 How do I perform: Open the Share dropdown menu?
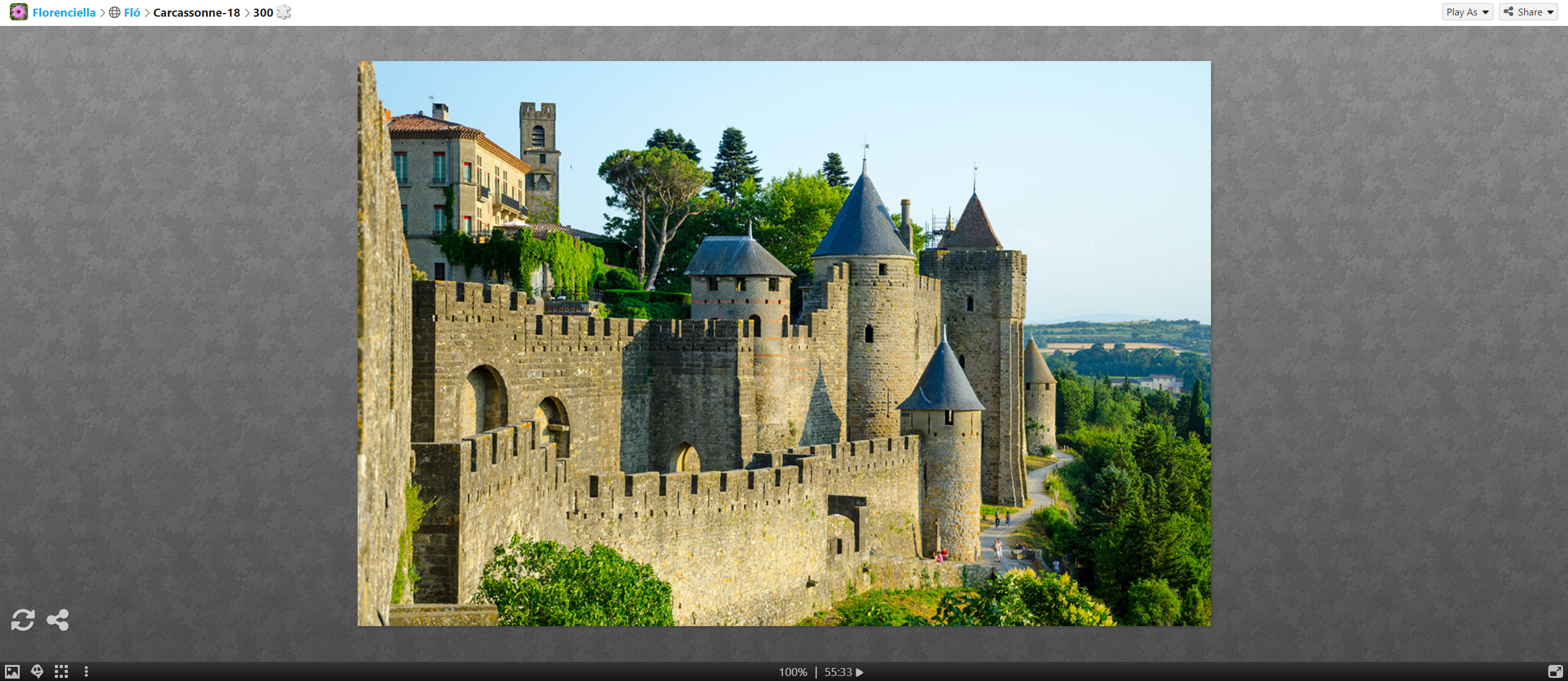(1528, 12)
